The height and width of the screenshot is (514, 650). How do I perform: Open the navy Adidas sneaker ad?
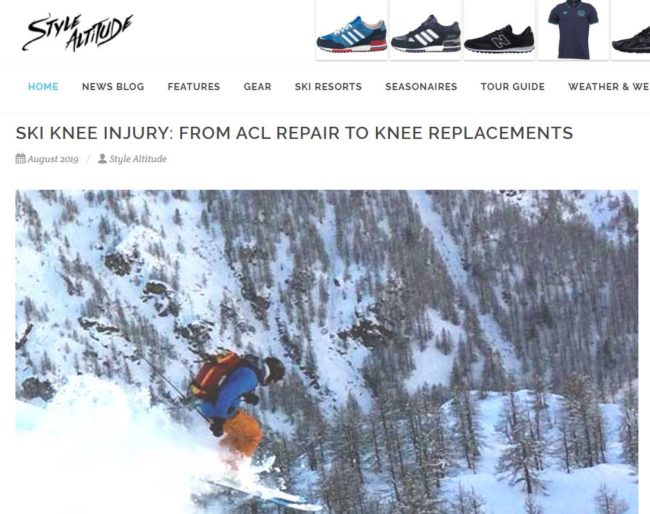pos(425,30)
